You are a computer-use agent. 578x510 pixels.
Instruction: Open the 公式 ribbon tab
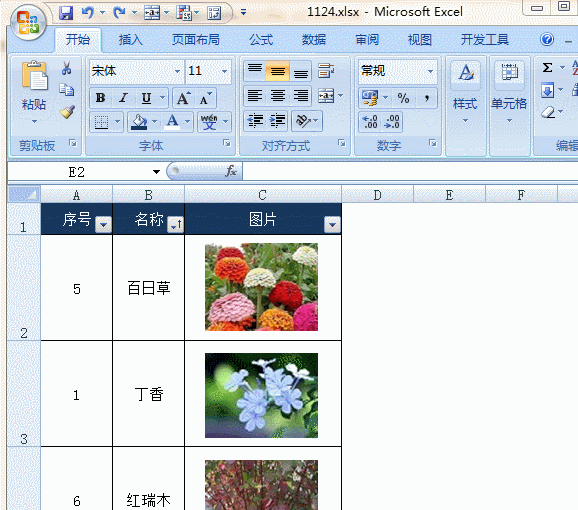261,39
